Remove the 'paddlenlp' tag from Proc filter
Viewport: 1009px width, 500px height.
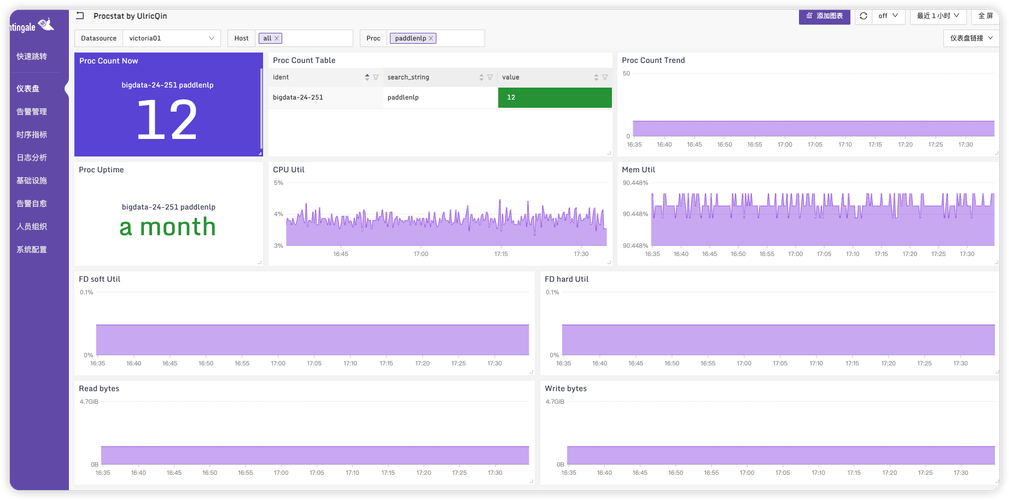(430, 39)
